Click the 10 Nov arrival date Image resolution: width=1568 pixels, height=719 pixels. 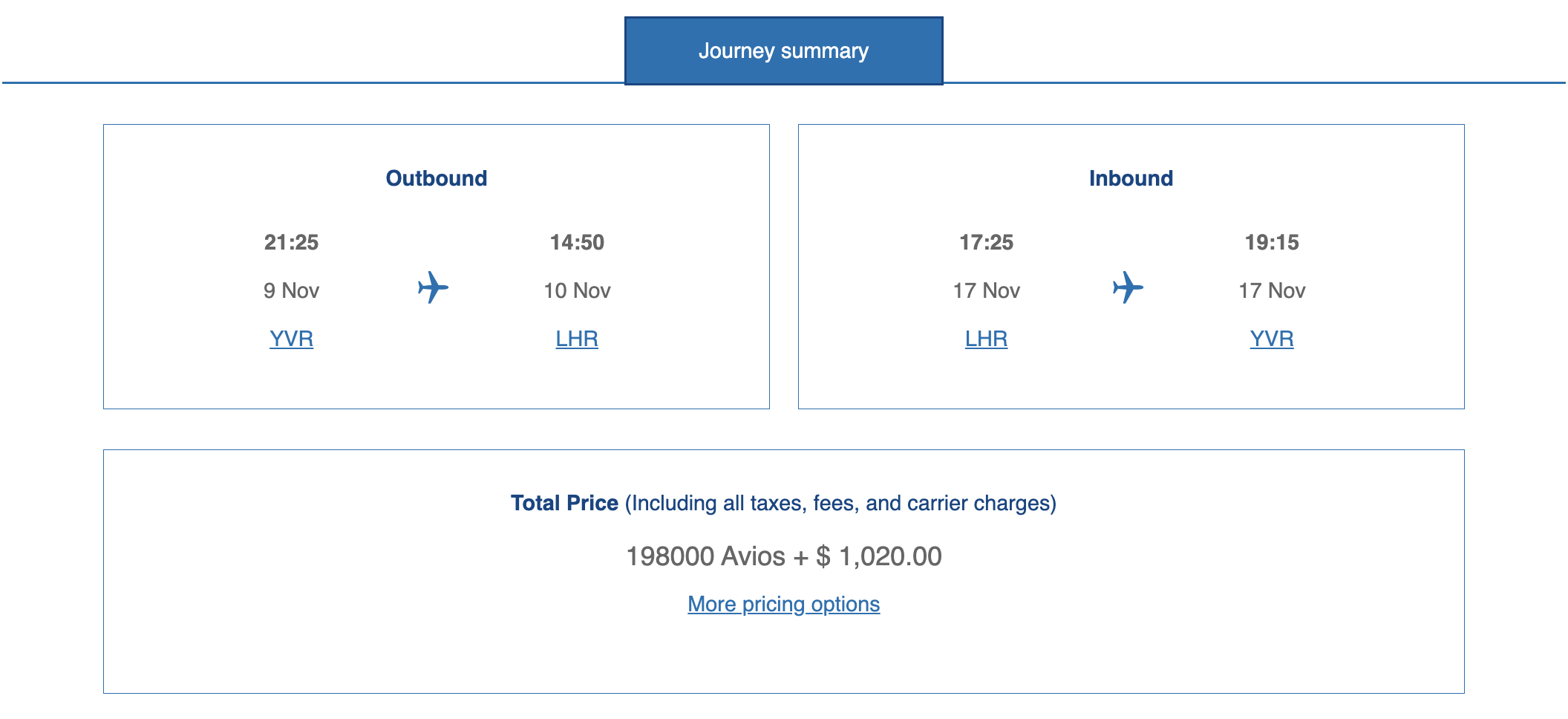click(577, 290)
